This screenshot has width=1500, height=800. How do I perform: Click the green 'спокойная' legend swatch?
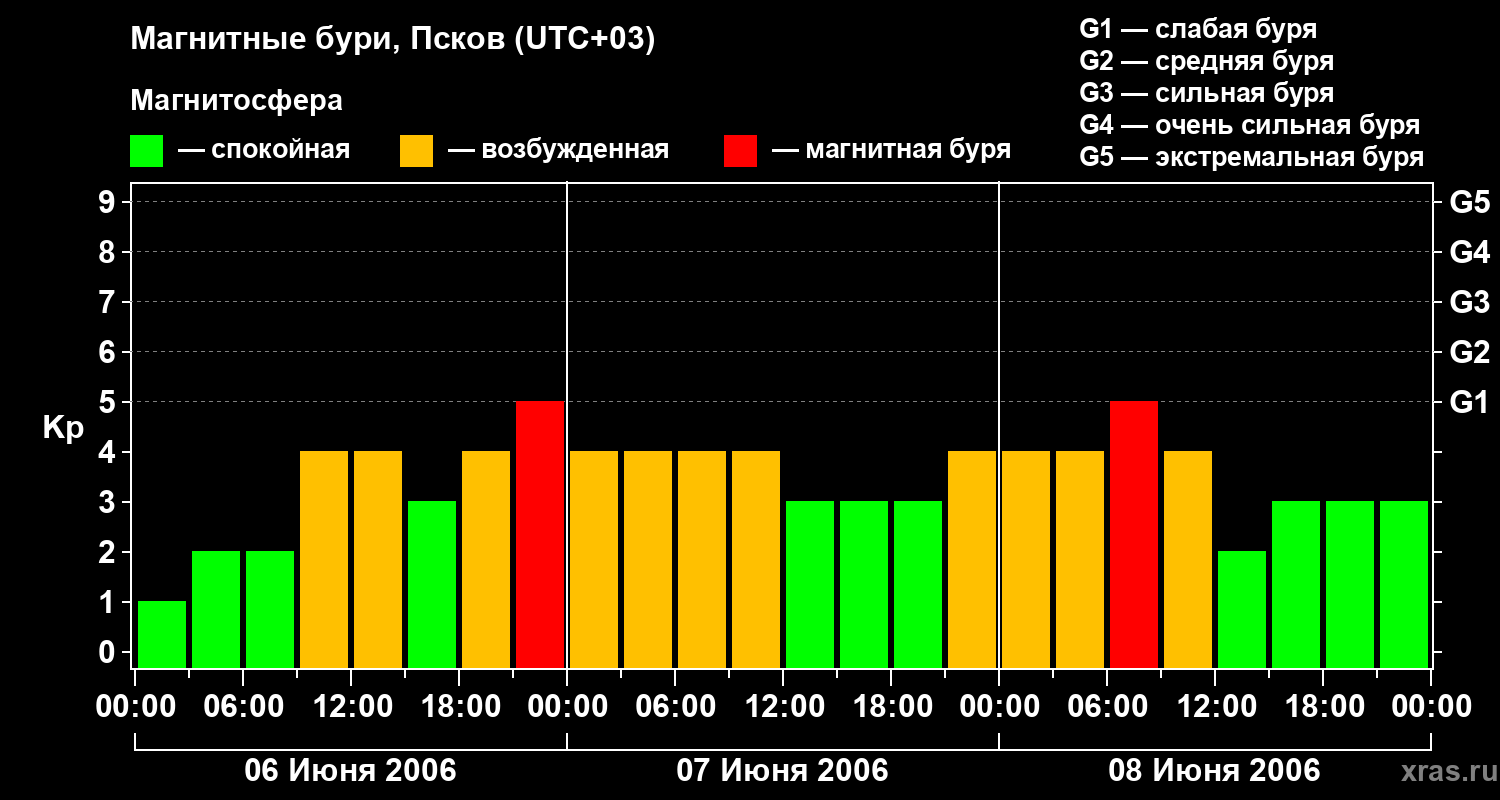pyautogui.click(x=146, y=151)
